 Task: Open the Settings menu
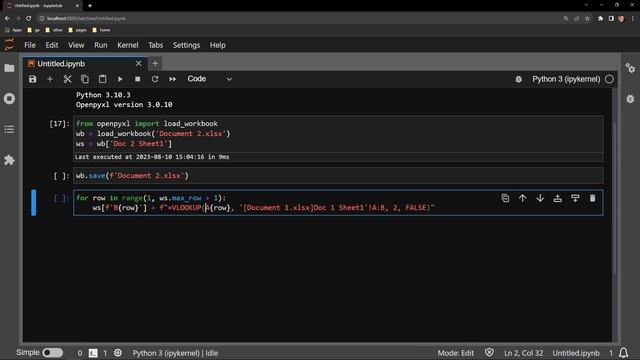186,45
